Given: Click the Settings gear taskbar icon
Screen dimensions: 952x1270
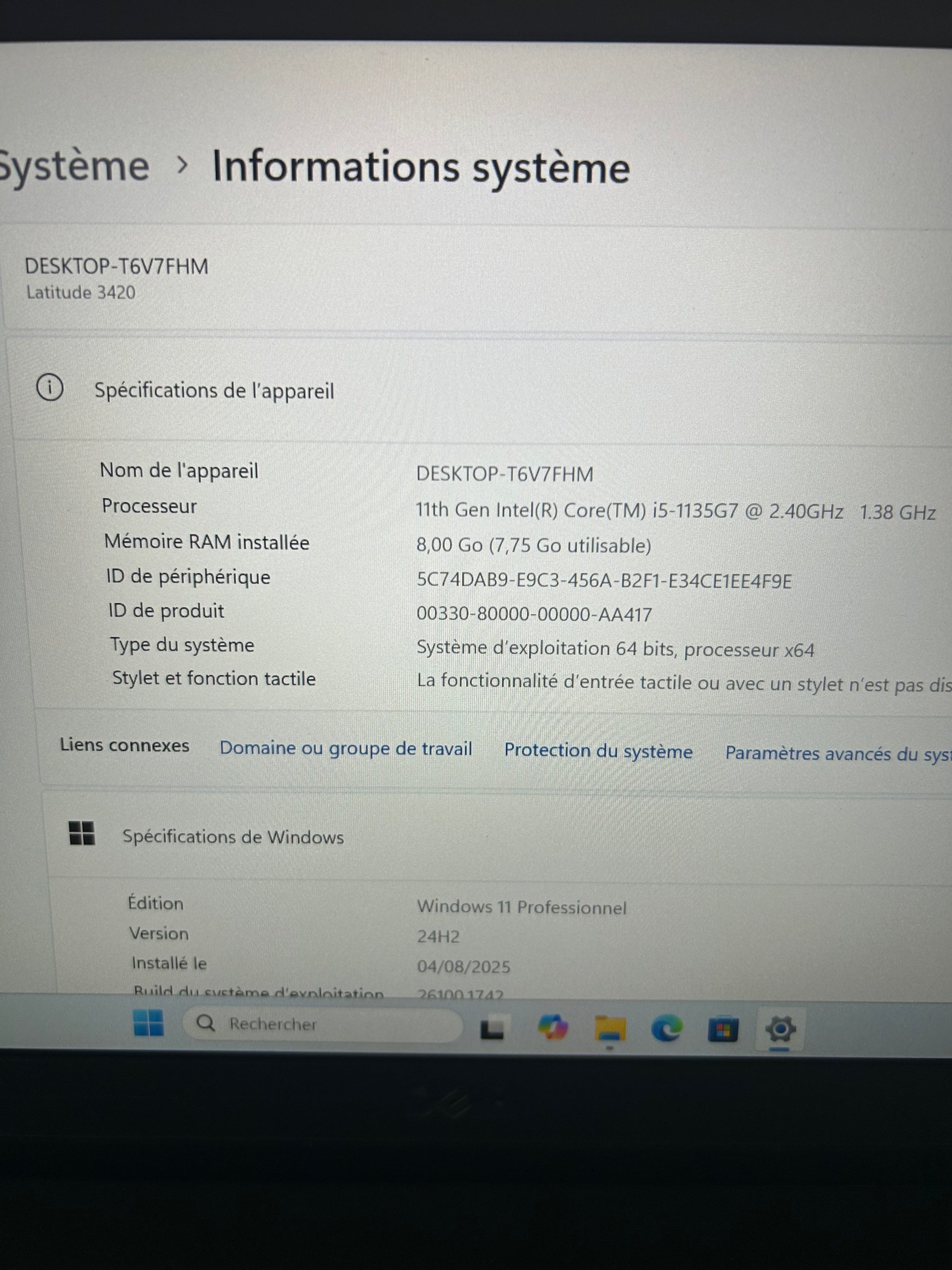Looking at the screenshot, I should click(x=779, y=1029).
